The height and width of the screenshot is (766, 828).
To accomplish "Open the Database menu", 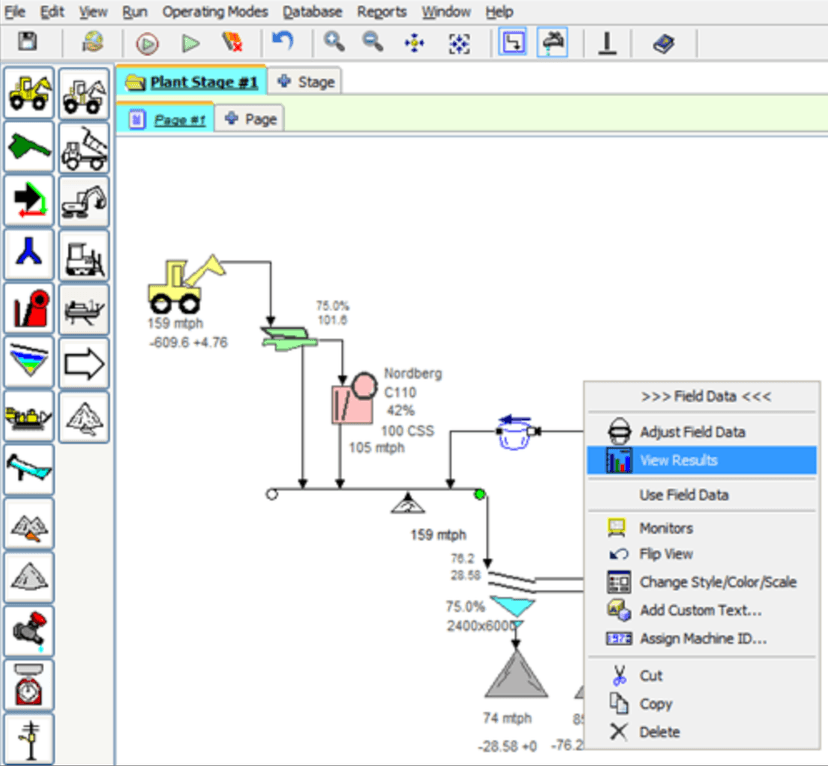I will click(x=312, y=12).
